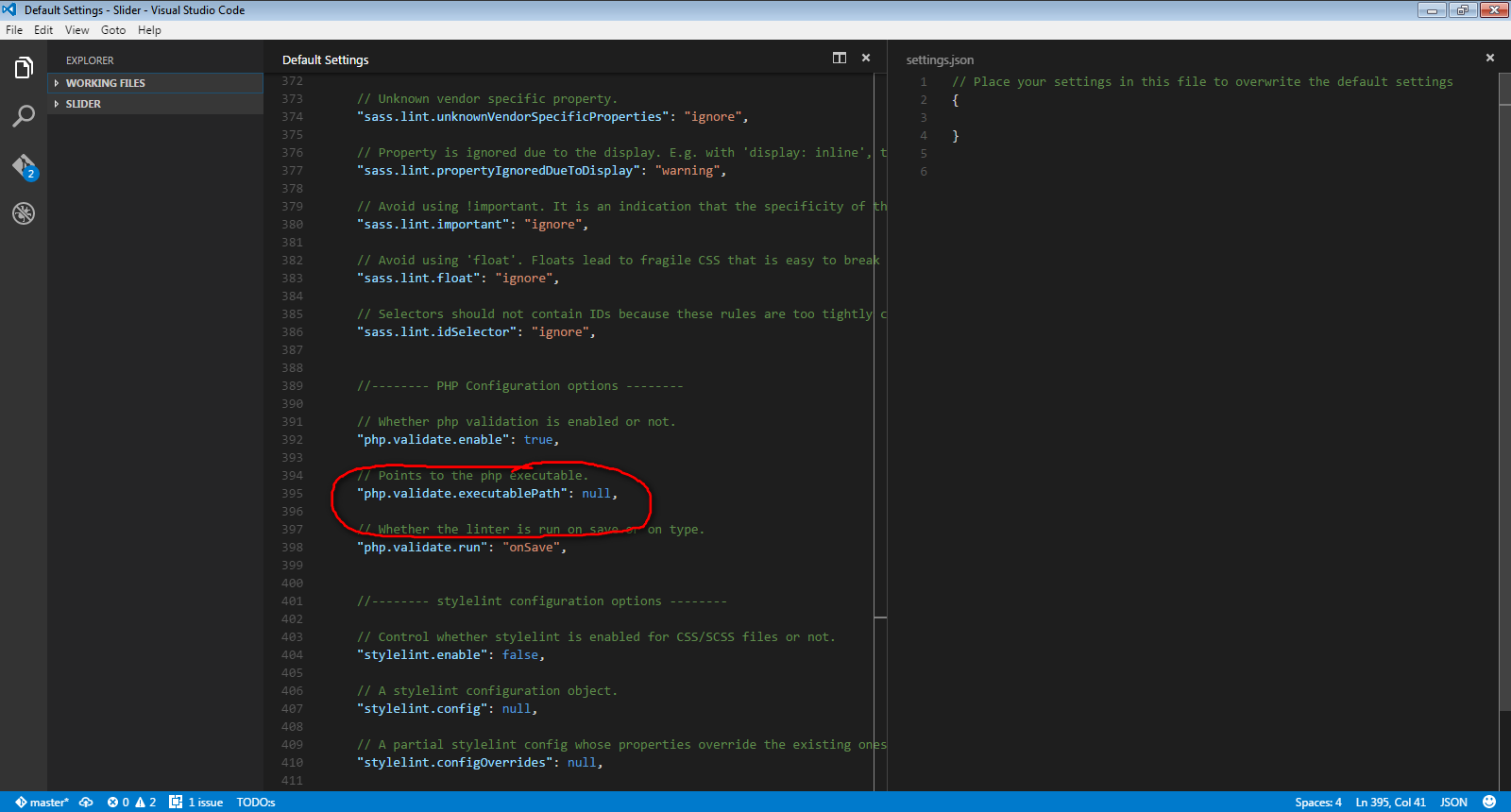Split the Default Settings editor
1511x812 pixels.
point(840,59)
